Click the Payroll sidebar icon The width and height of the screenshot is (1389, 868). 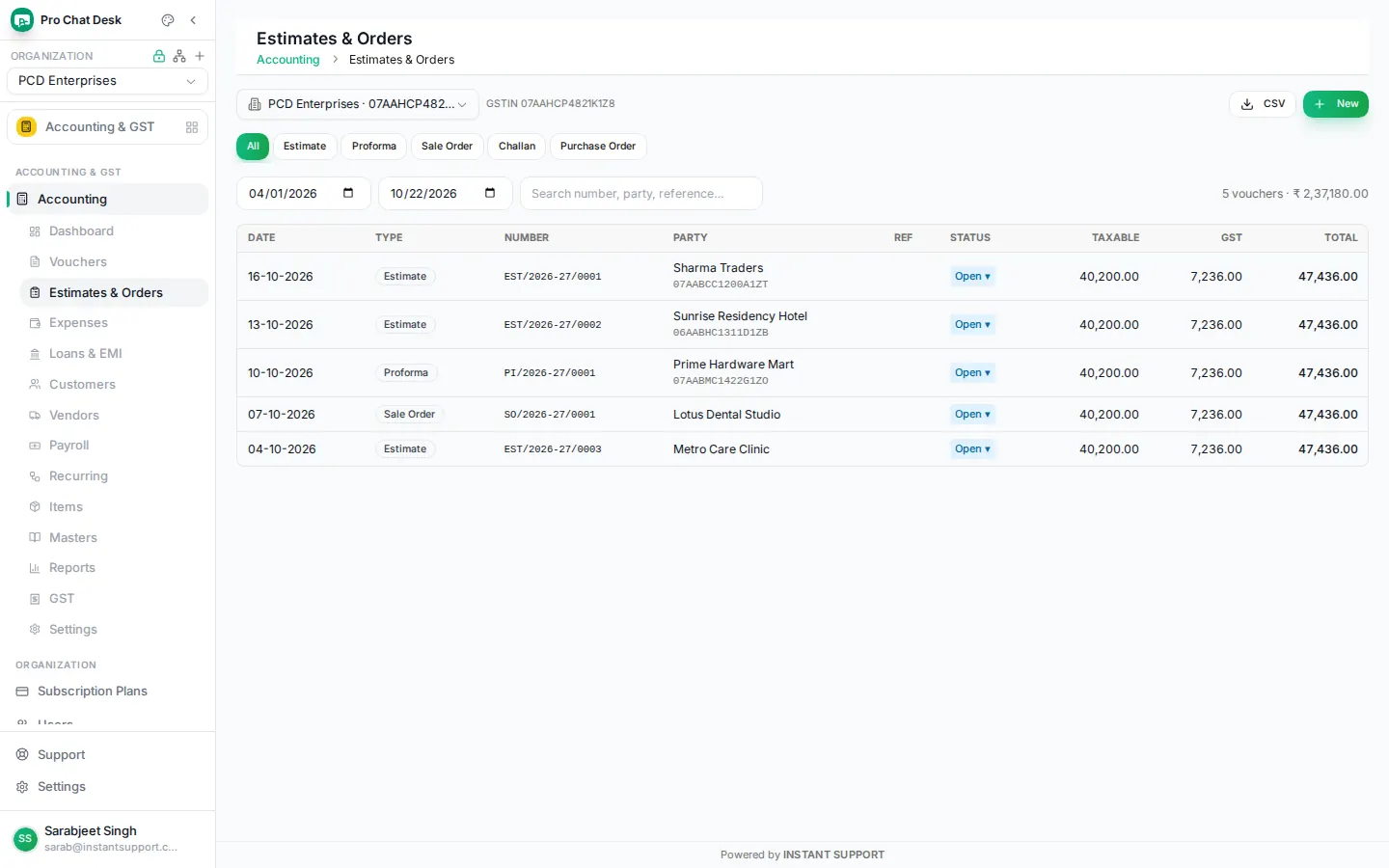(x=35, y=446)
